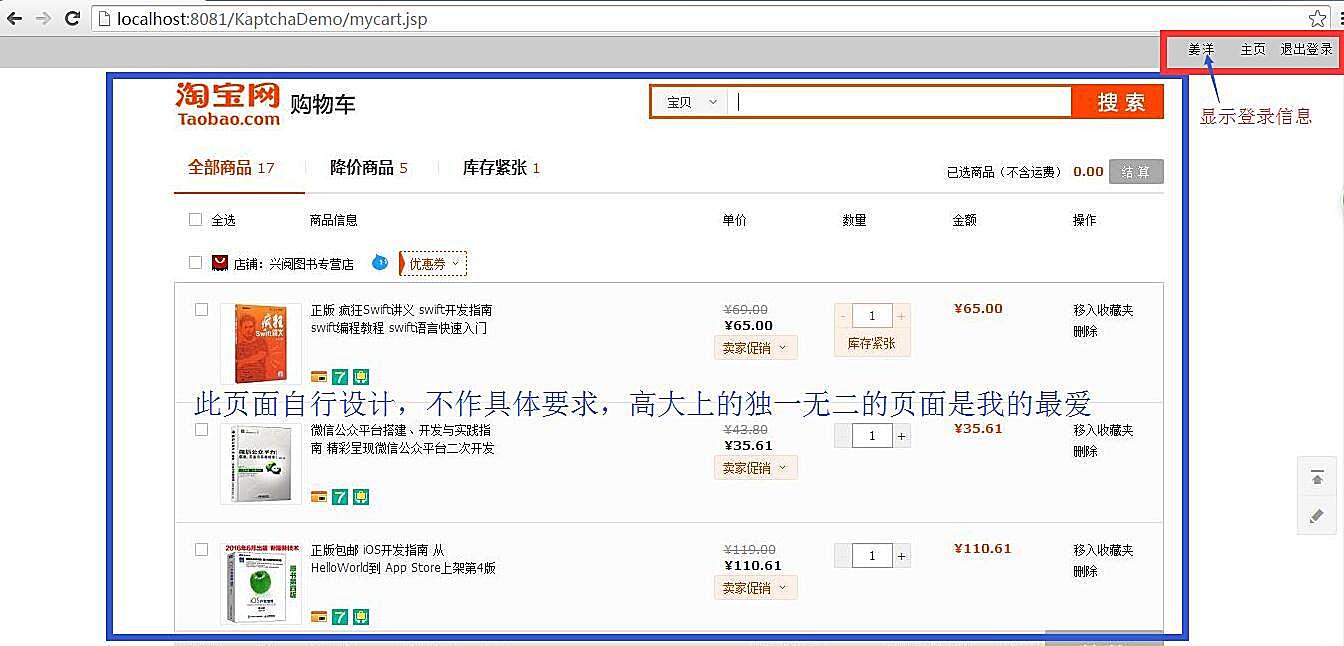Click the 退出登录 logout link
Viewport: 1344px width, 646px height.
click(x=1306, y=49)
